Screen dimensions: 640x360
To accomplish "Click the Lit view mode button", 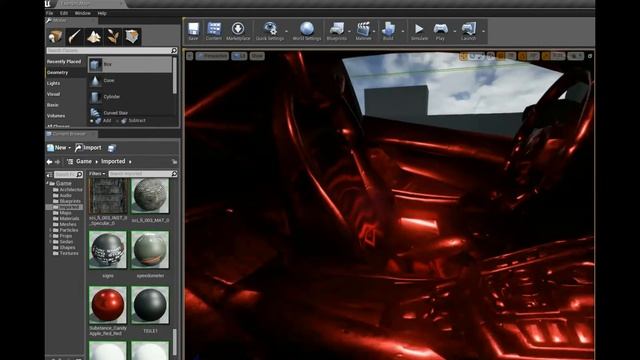I will (239, 56).
